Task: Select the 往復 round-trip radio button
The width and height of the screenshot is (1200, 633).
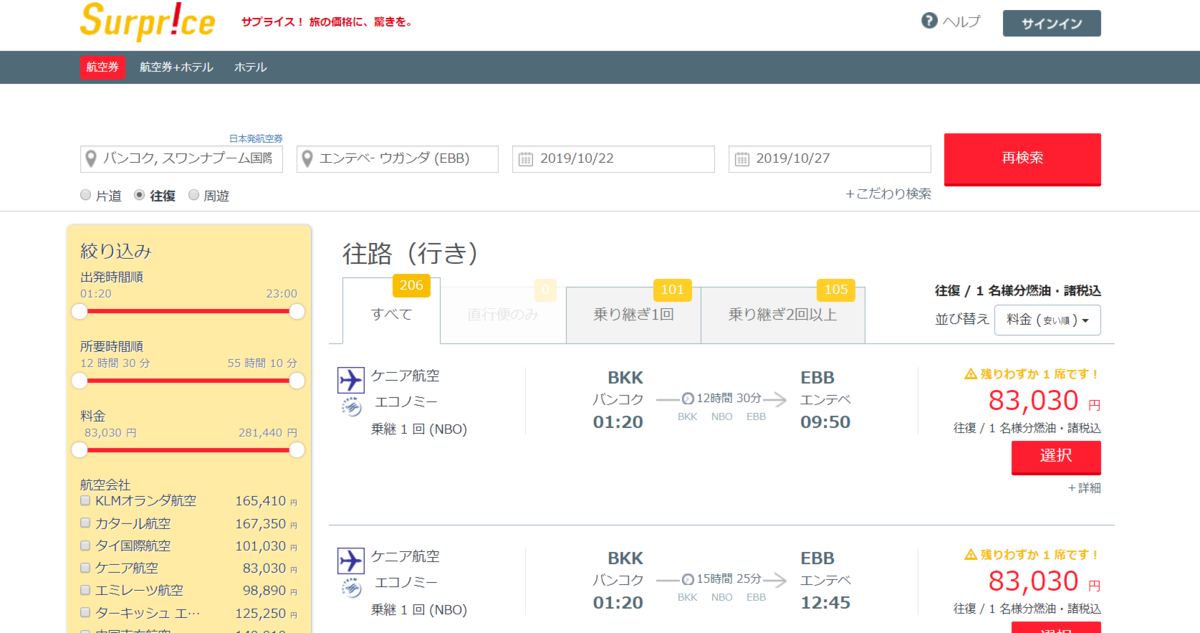Action: (x=140, y=195)
